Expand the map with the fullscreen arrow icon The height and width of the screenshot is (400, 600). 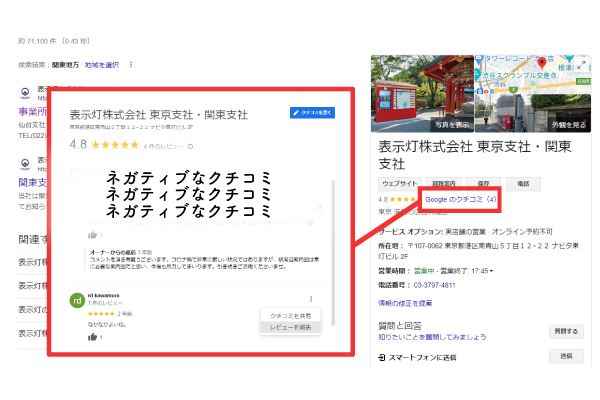pos(581,65)
